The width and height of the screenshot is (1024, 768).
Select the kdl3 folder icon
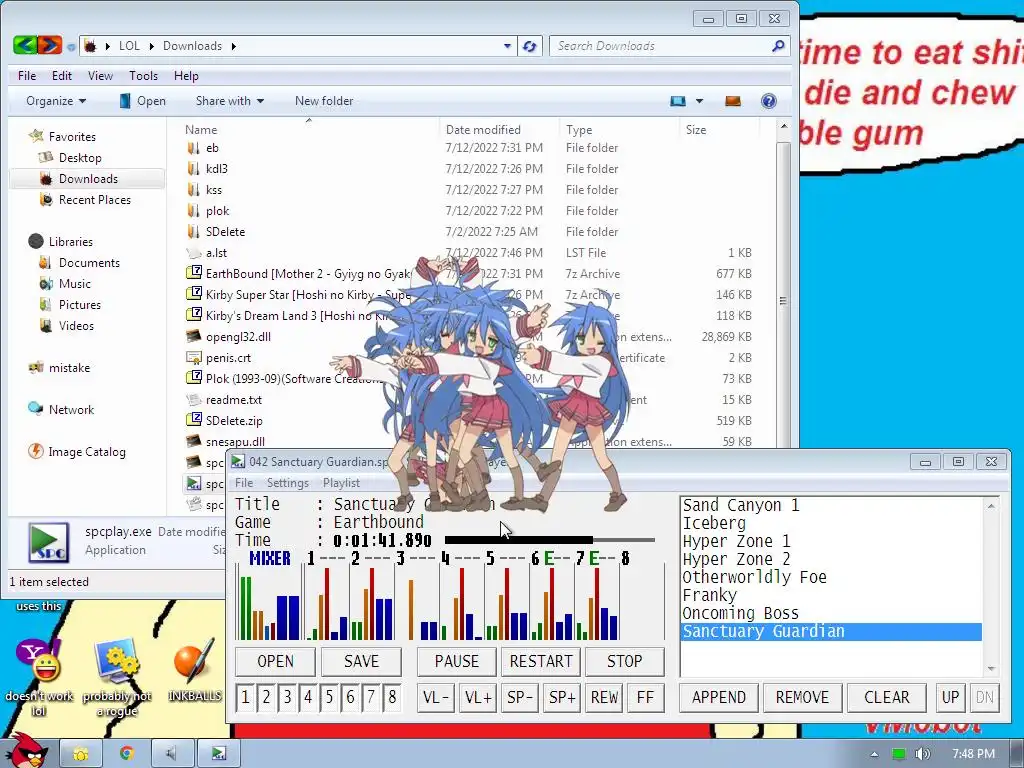click(193, 169)
